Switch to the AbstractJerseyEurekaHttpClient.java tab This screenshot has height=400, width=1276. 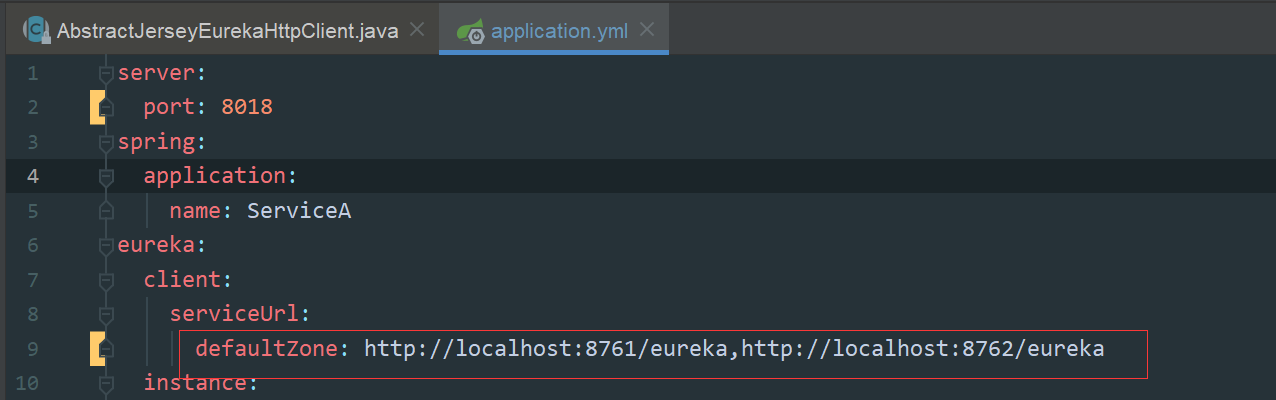click(227, 31)
